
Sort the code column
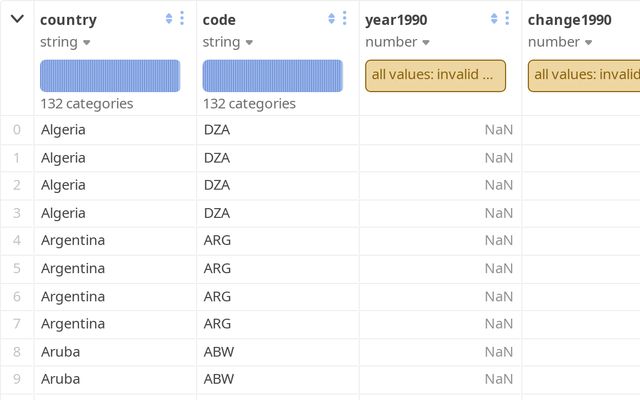332,18
